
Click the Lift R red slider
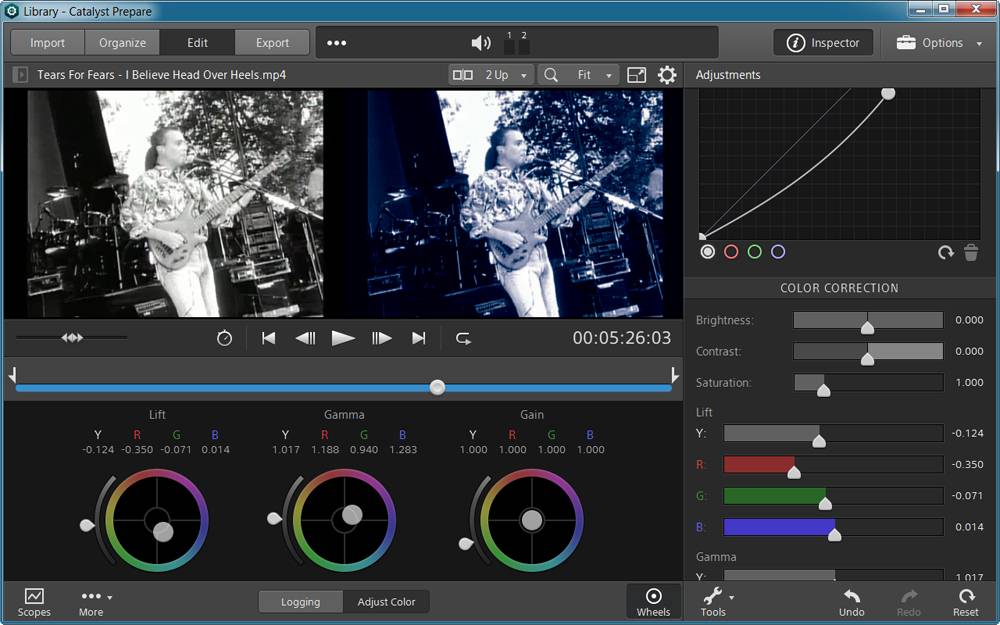833,464
